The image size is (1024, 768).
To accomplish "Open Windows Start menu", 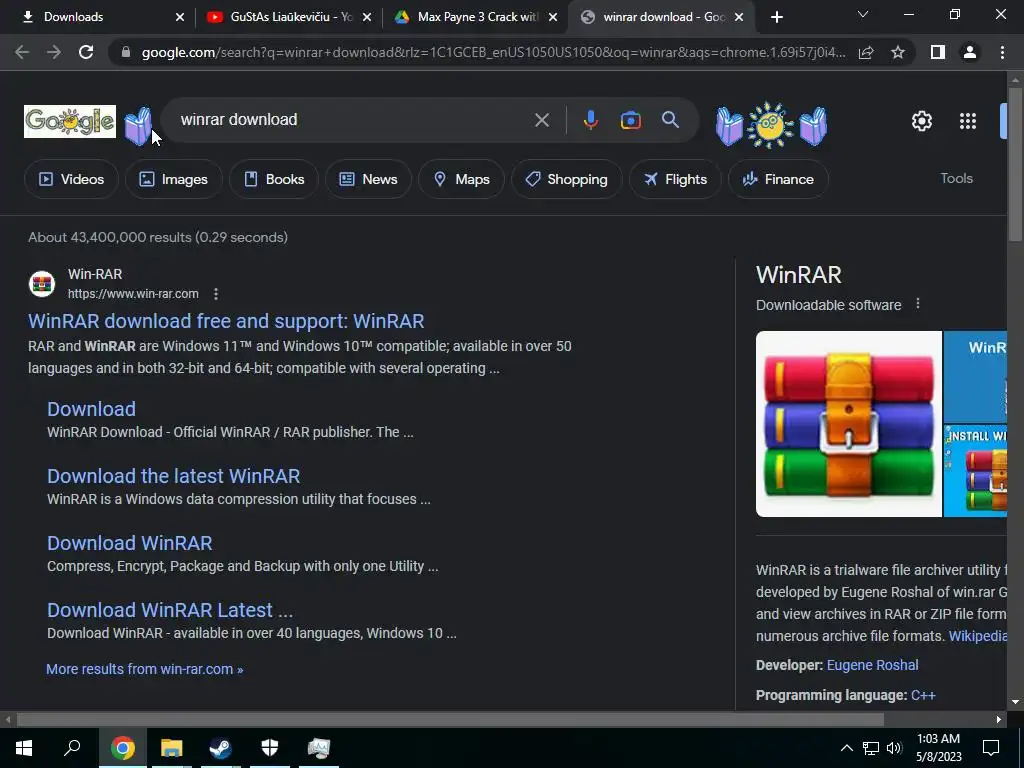I will click(x=24, y=748).
